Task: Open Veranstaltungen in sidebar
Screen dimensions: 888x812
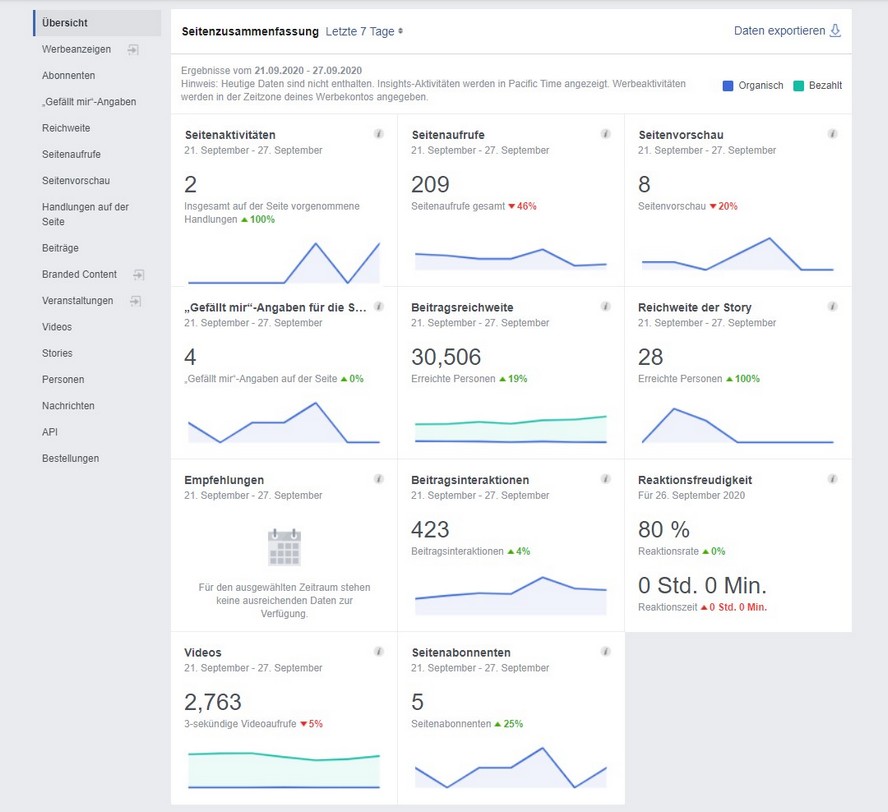Action: click(x=78, y=301)
